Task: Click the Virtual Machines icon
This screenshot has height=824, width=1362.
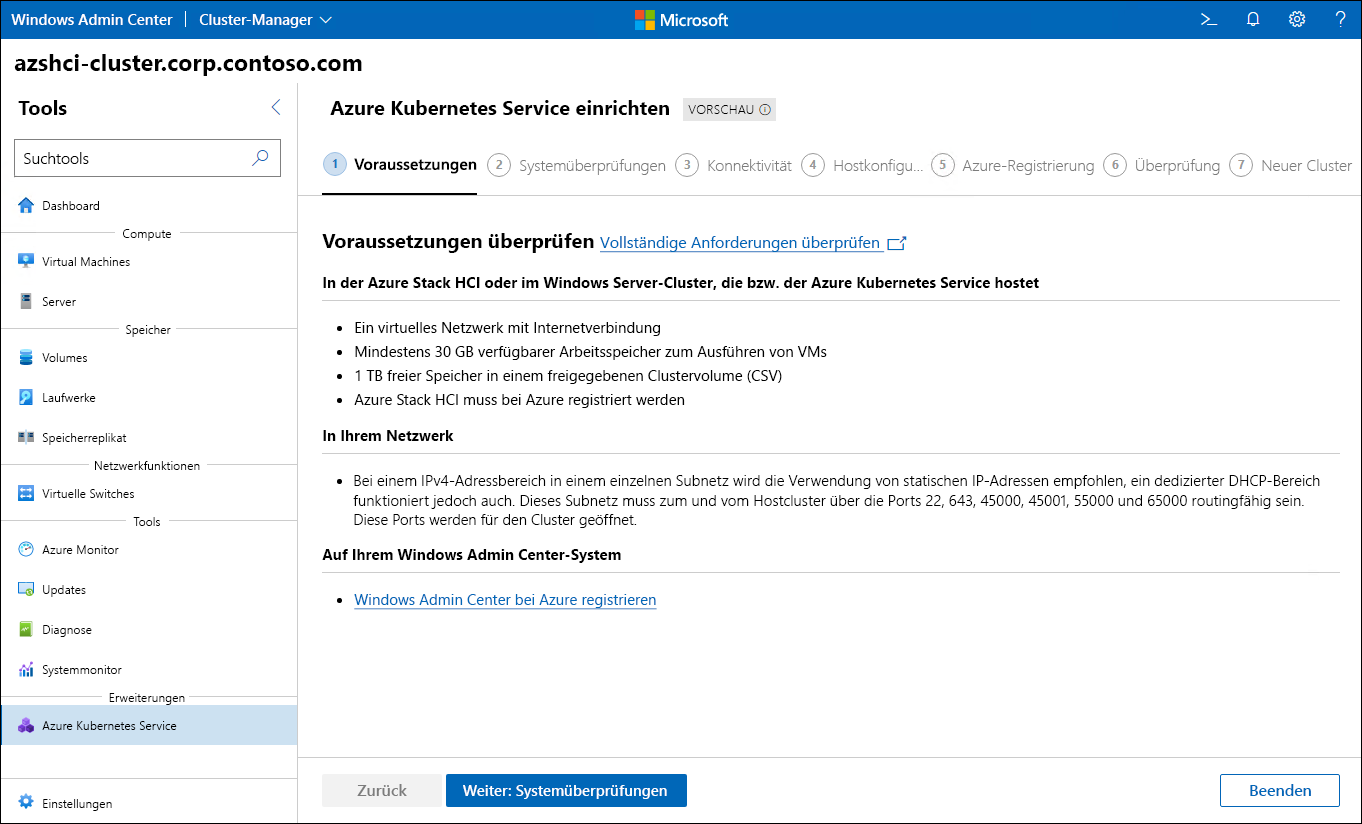Action: pos(26,262)
